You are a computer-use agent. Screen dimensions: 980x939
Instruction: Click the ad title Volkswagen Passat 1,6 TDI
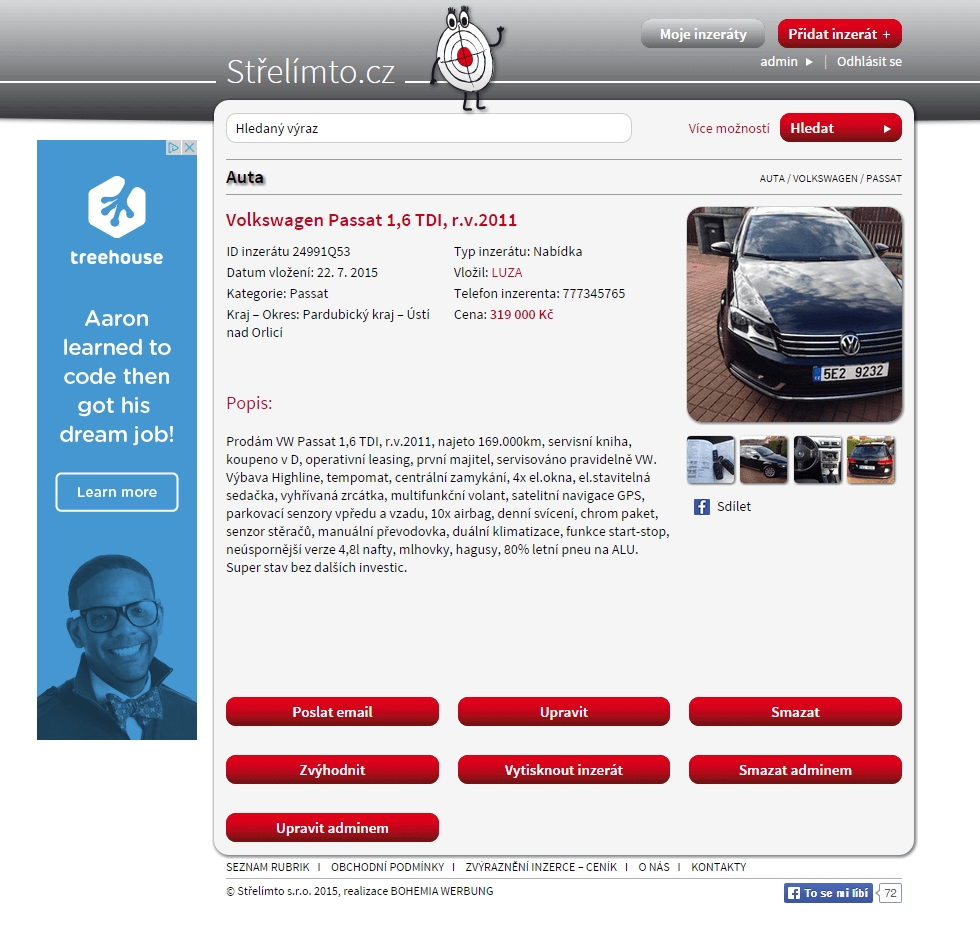point(371,220)
